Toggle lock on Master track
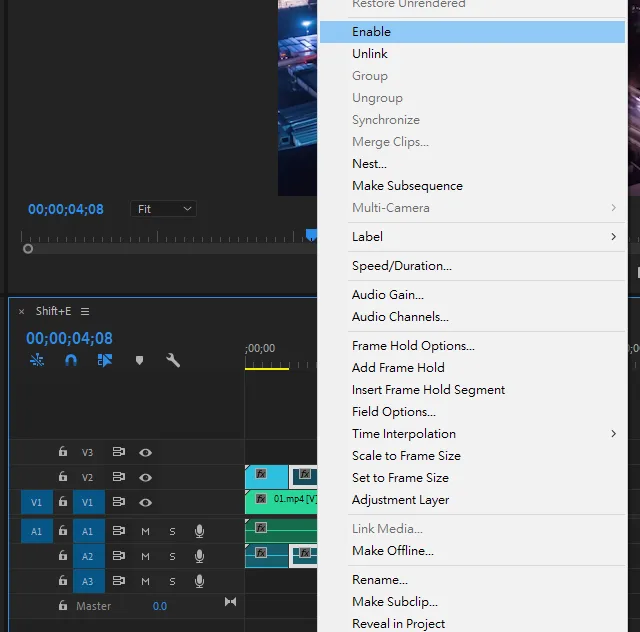This screenshot has width=640, height=632. tap(62, 605)
